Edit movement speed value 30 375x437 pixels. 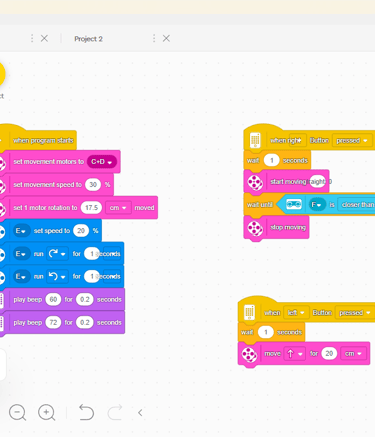coord(93,184)
